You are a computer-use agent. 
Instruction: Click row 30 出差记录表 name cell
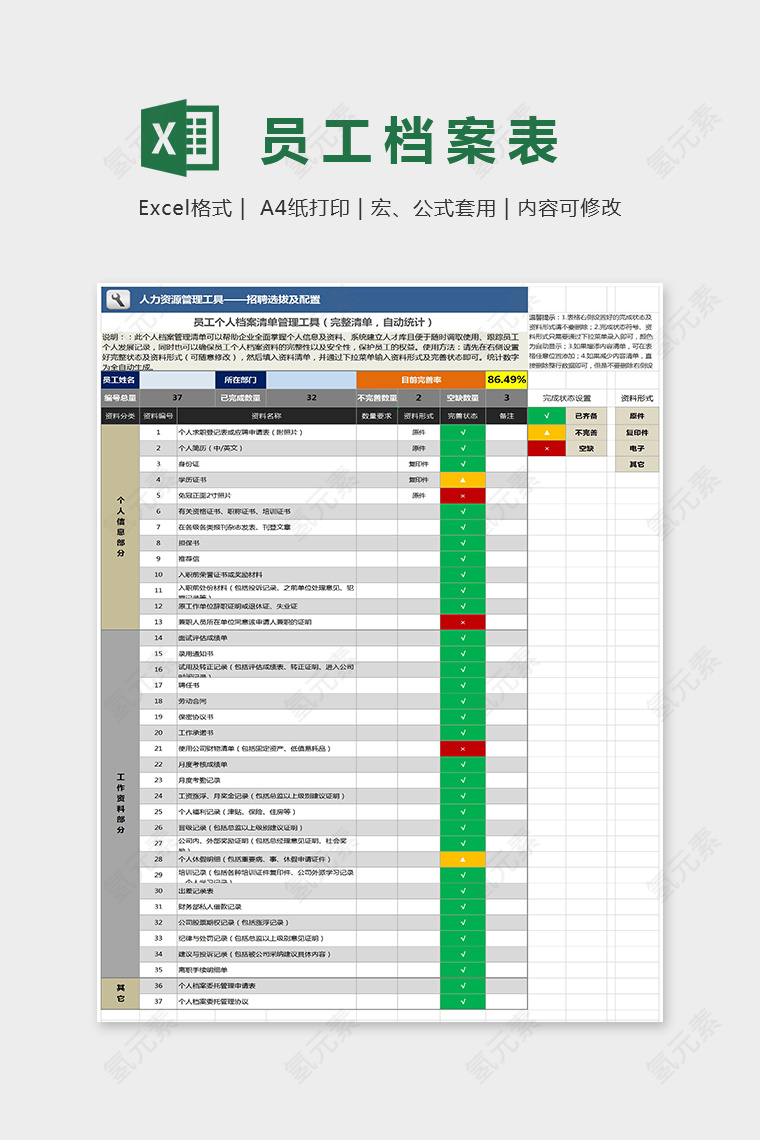click(266, 891)
